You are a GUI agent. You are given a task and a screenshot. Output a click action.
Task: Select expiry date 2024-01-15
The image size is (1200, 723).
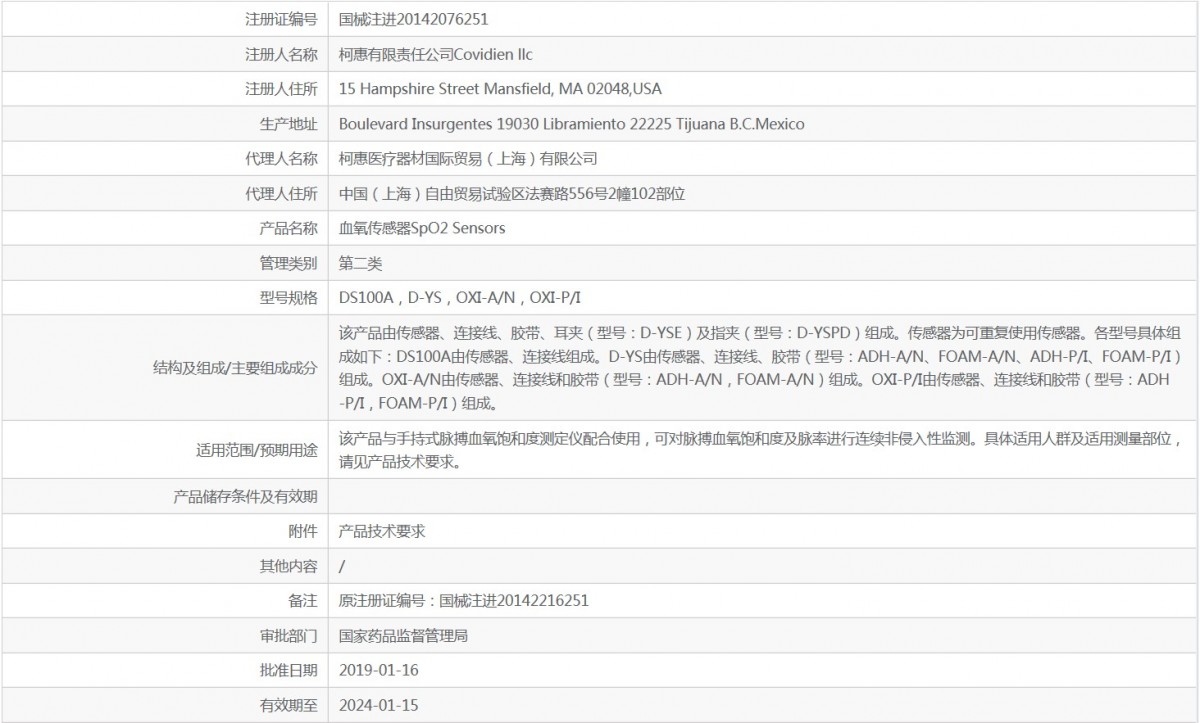click(x=379, y=705)
